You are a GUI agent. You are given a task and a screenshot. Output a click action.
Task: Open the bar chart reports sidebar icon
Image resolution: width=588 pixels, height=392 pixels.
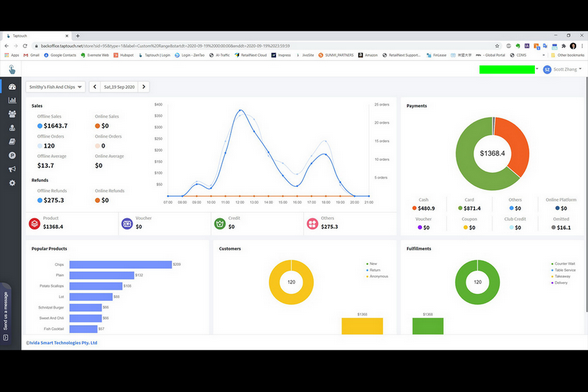coord(12,100)
